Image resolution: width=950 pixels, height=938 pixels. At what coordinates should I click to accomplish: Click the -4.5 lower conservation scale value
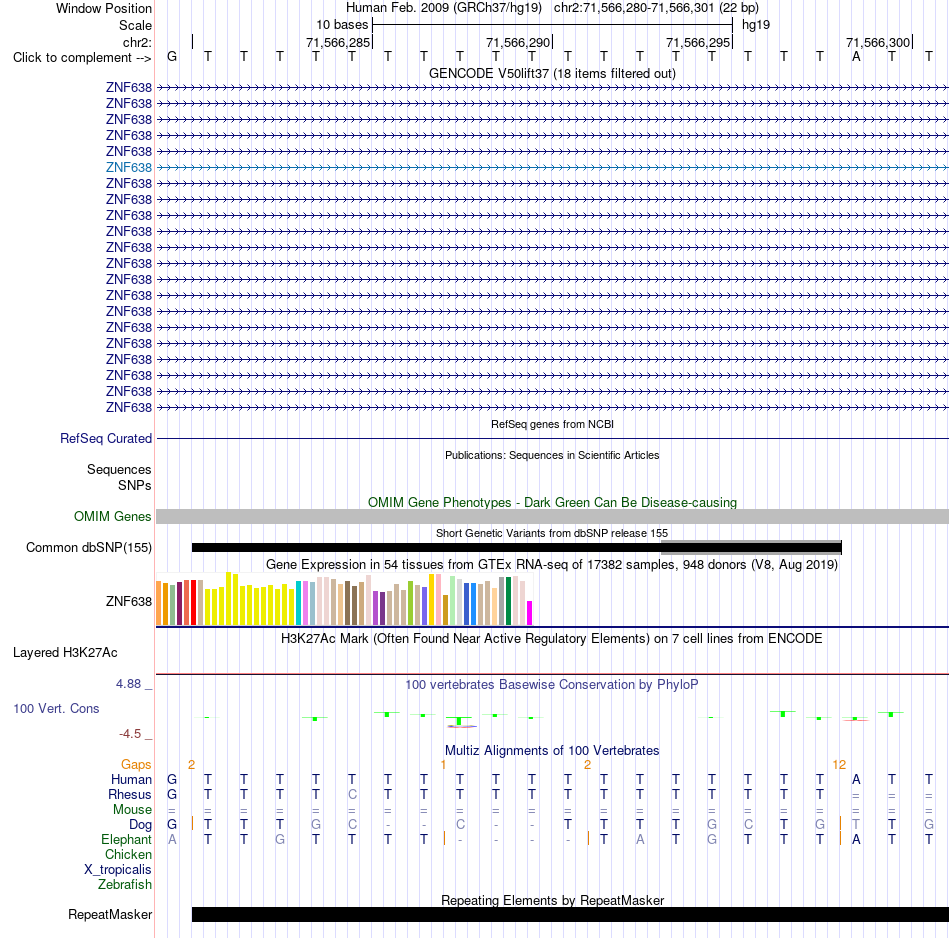tap(130, 734)
